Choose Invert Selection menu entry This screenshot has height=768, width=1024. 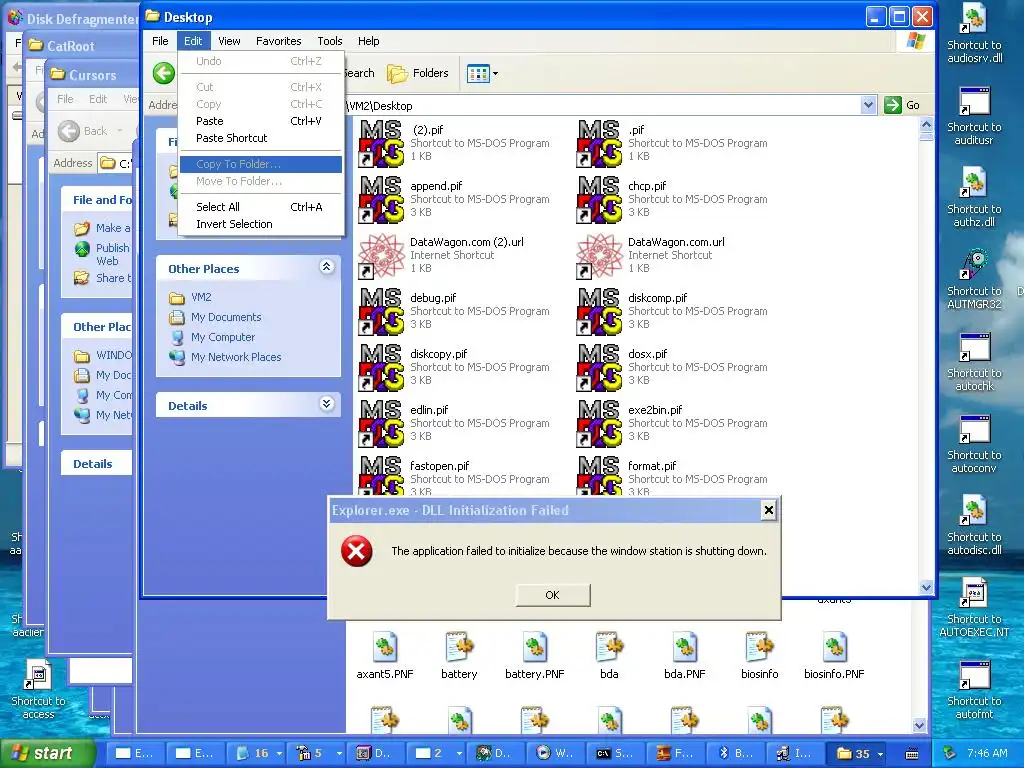tap(261, 224)
